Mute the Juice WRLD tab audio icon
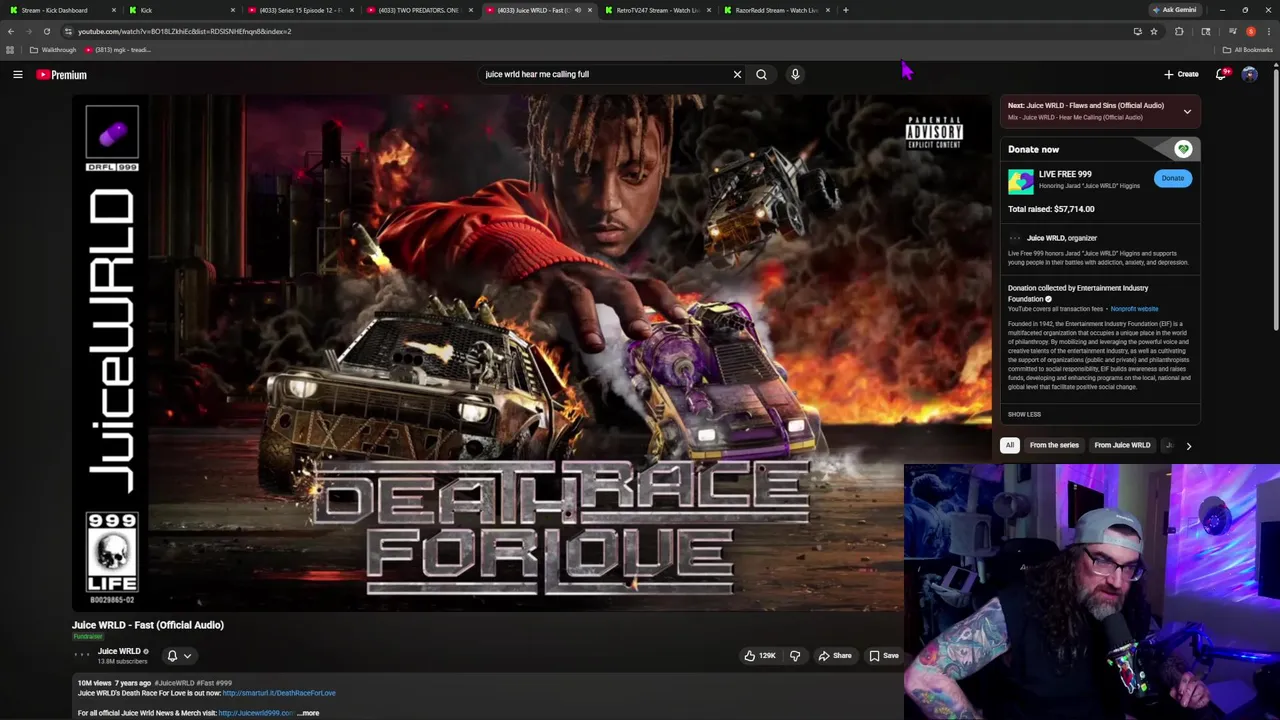 (x=577, y=10)
